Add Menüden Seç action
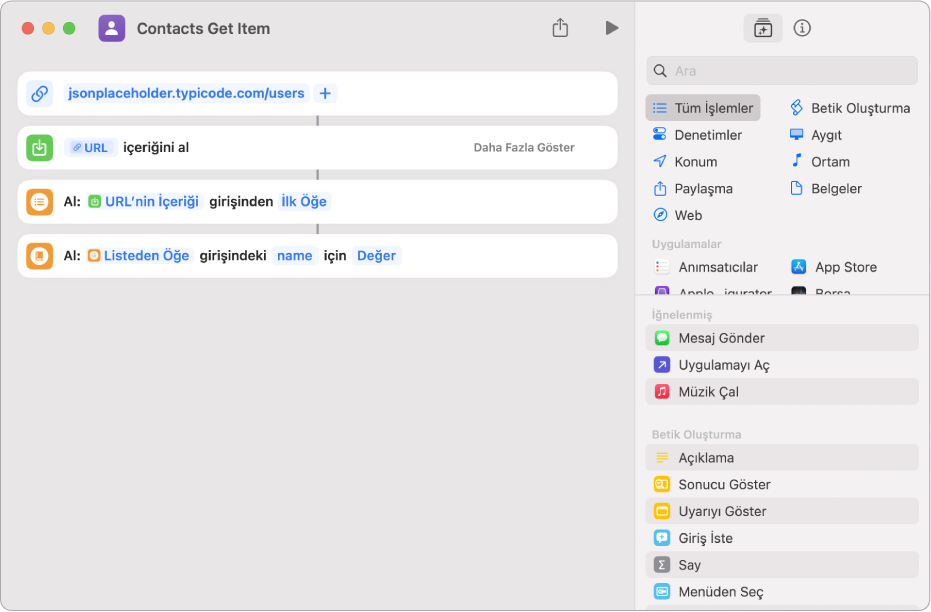The height and width of the screenshot is (612, 931). (x=782, y=592)
